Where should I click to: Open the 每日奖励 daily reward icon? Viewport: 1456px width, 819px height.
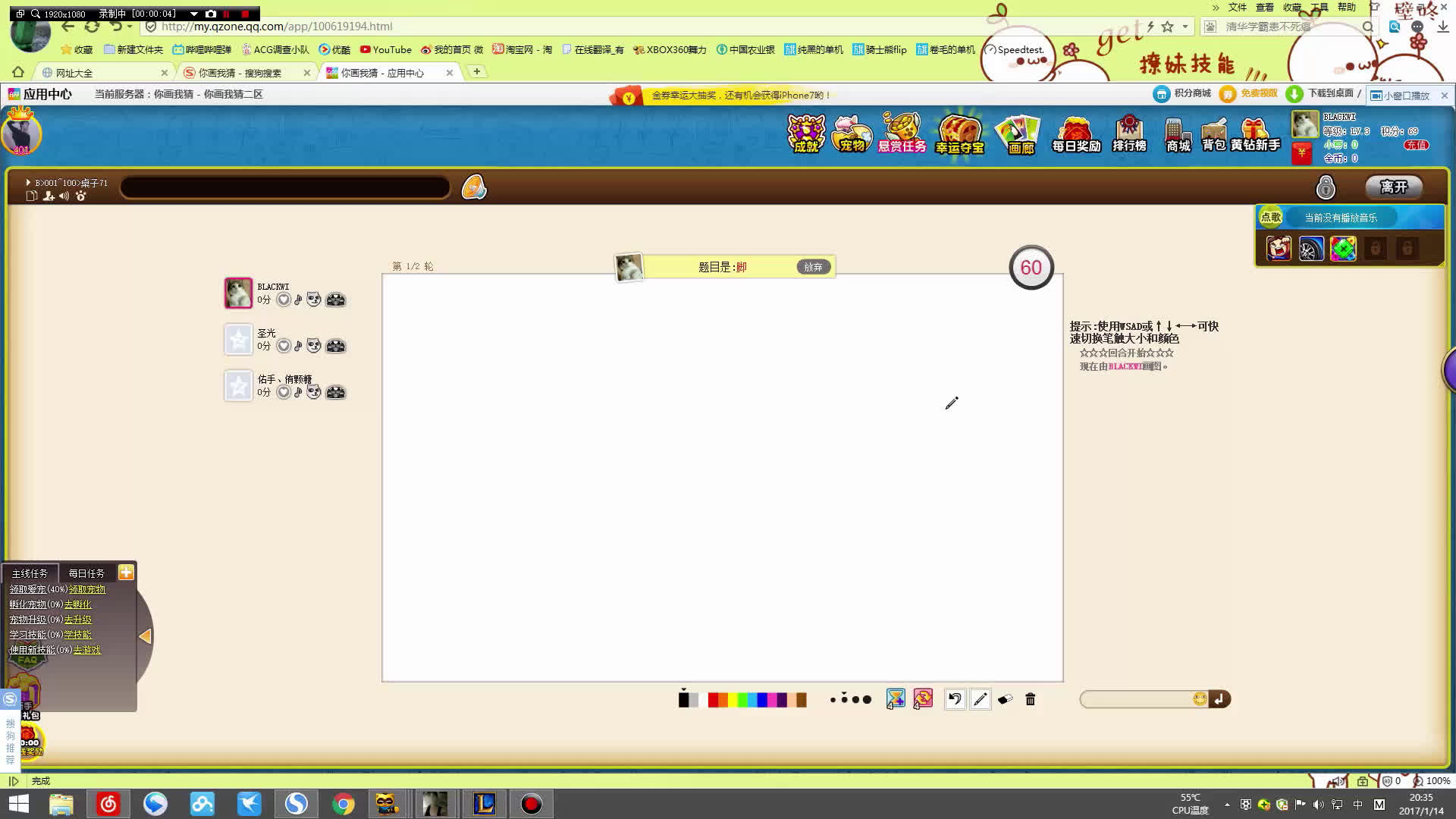click(x=1076, y=135)
